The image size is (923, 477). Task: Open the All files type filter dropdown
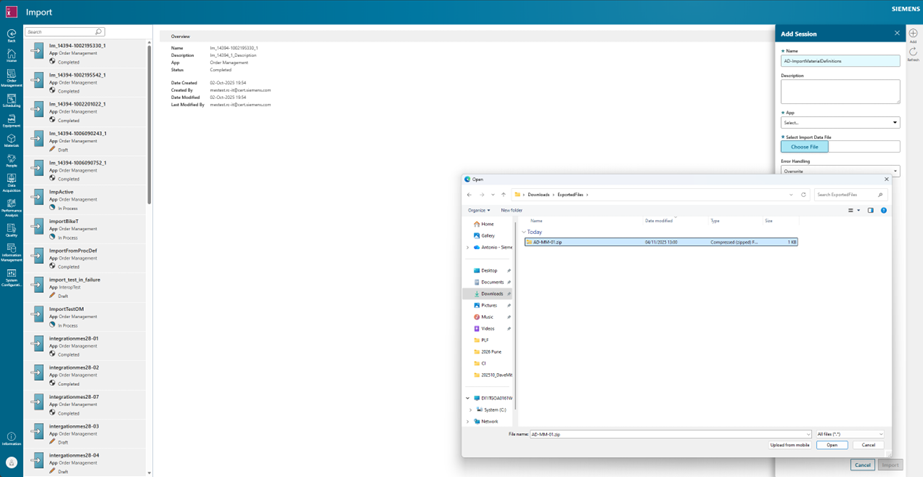coord(850,434)
